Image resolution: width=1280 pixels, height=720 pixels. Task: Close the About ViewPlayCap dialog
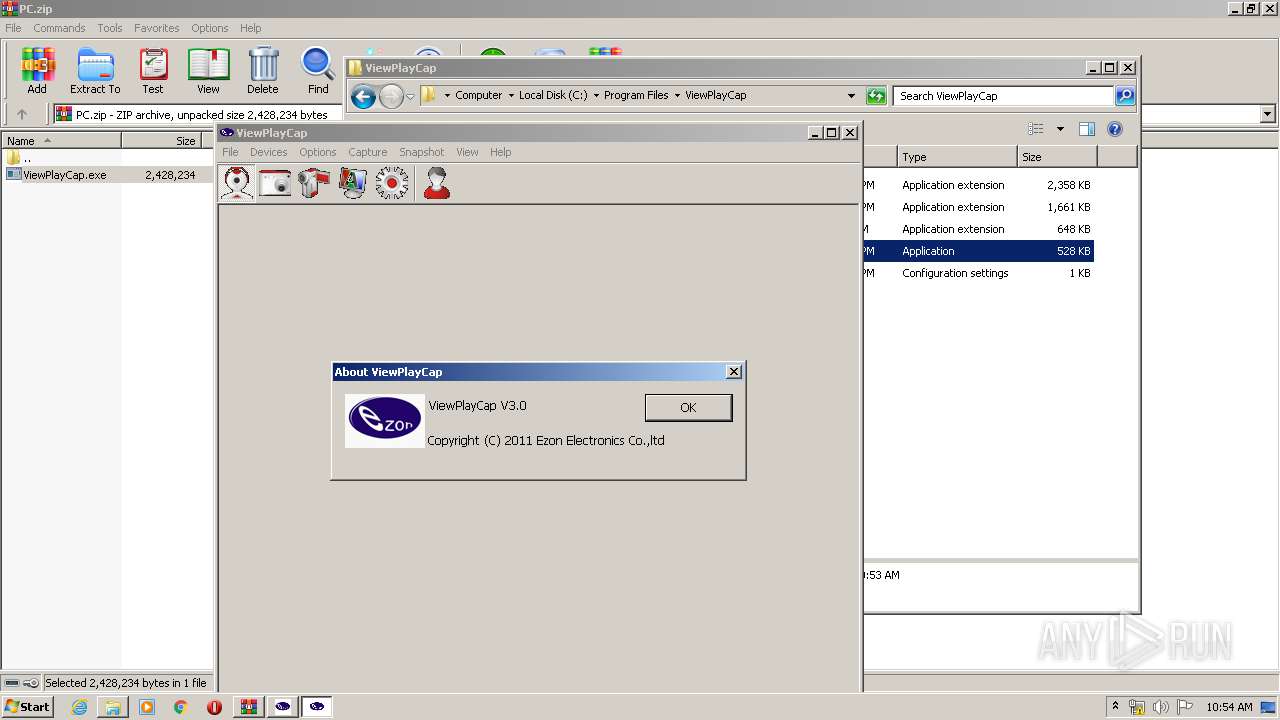coord(733,372)
